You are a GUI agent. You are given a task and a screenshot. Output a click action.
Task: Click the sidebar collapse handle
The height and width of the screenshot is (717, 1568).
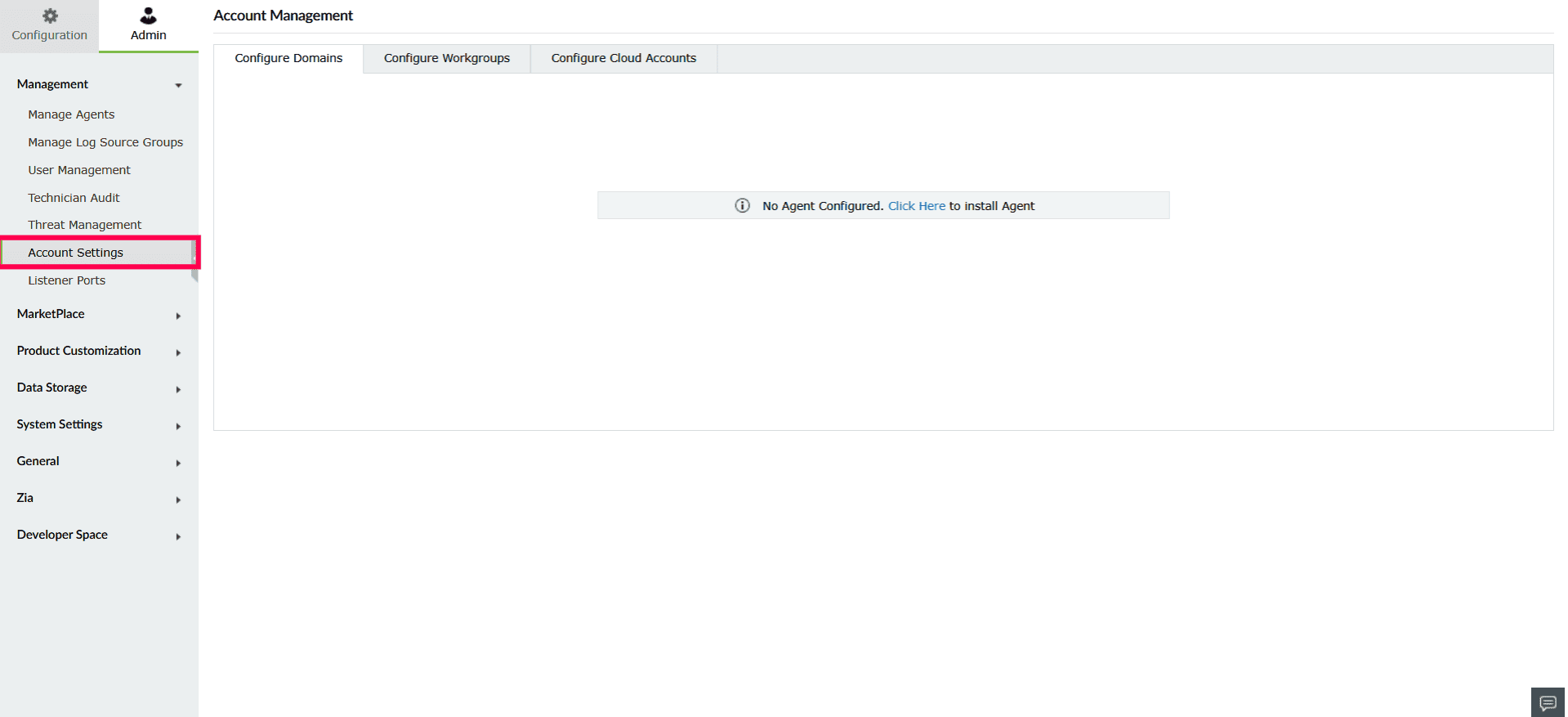[x=194, y=260]
